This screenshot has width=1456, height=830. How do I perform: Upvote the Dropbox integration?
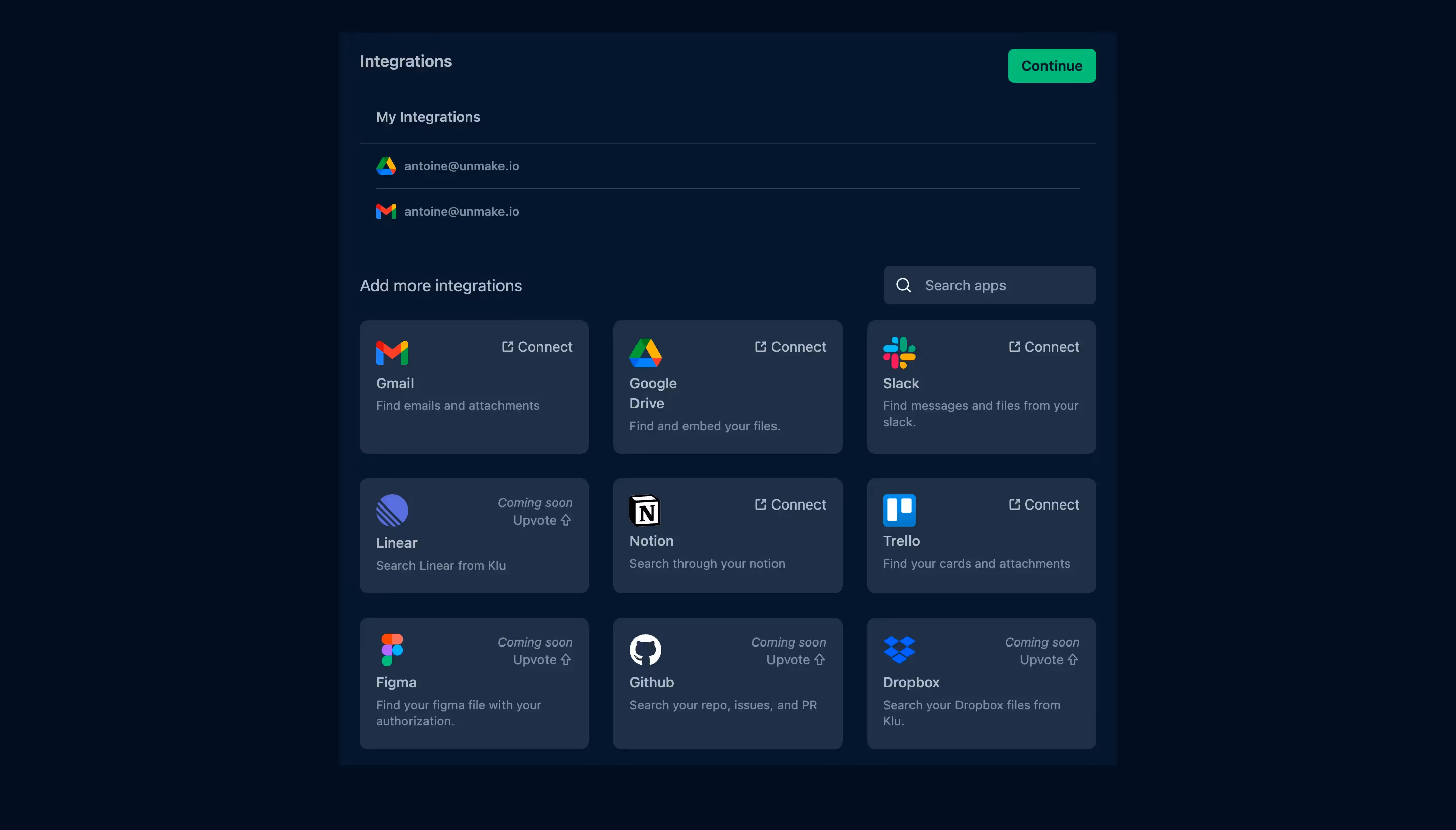point(1048,659)
